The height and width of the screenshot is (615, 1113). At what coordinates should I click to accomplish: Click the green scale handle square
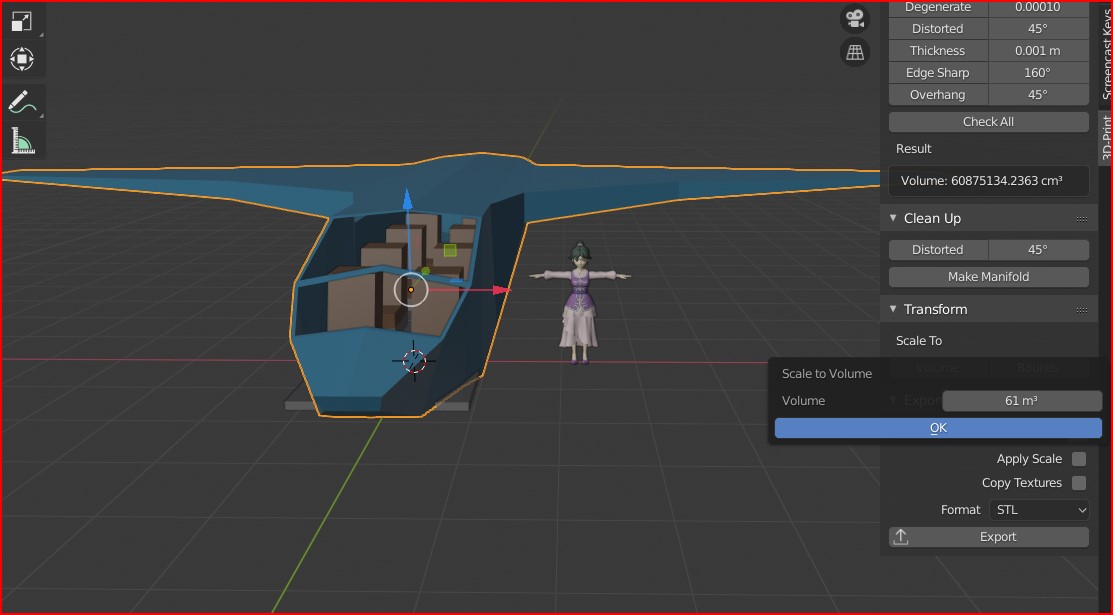pos(450,250)
